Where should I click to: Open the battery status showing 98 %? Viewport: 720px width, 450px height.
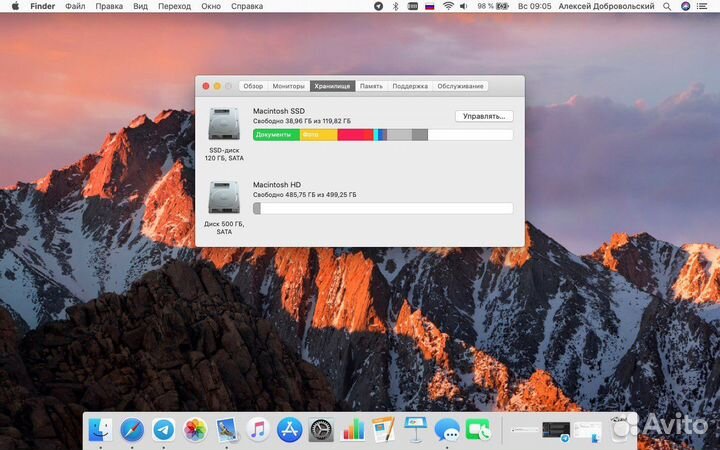(x=493, y=6)
